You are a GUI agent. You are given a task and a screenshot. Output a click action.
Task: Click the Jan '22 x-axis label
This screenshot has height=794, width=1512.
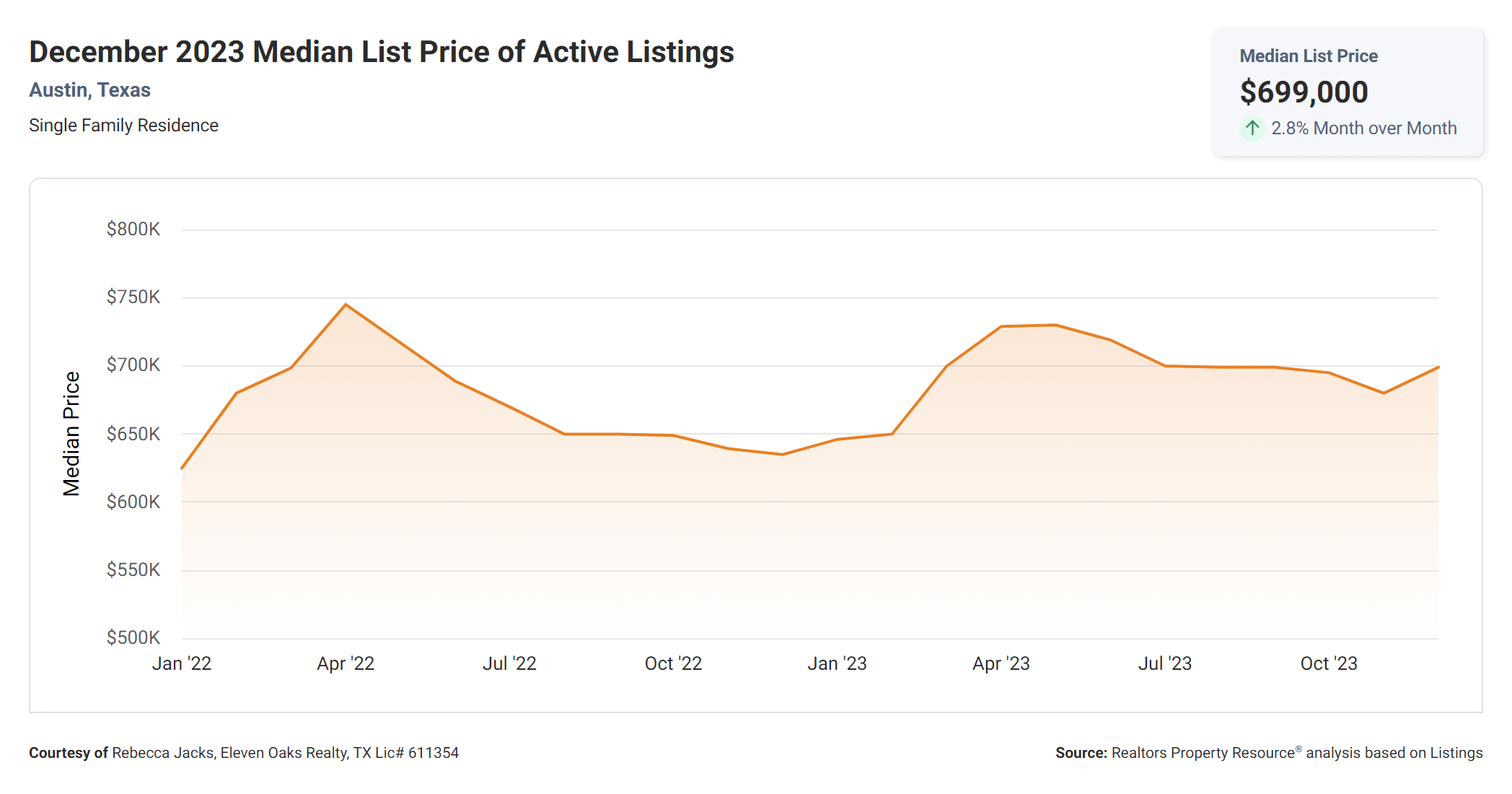point(182,663)
